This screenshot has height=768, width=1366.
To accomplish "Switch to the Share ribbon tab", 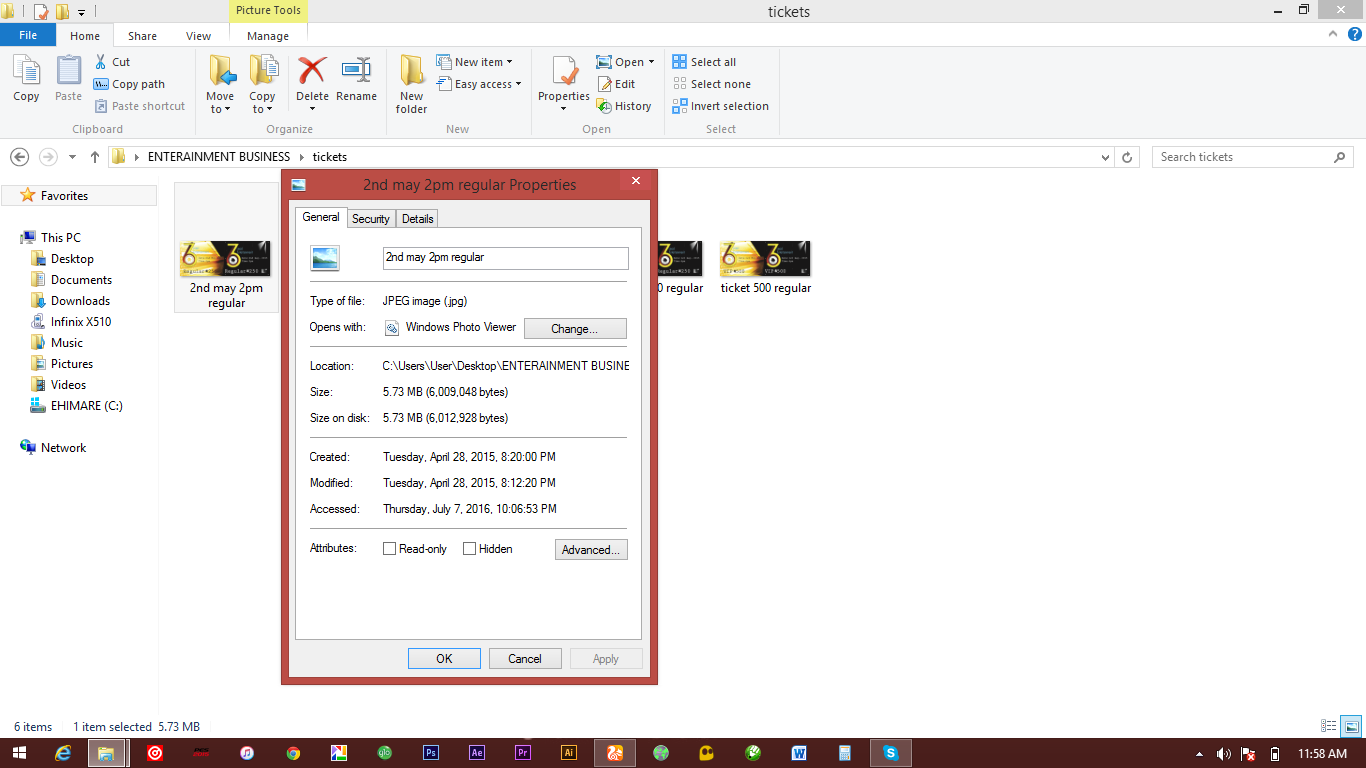I will point(142,36).
